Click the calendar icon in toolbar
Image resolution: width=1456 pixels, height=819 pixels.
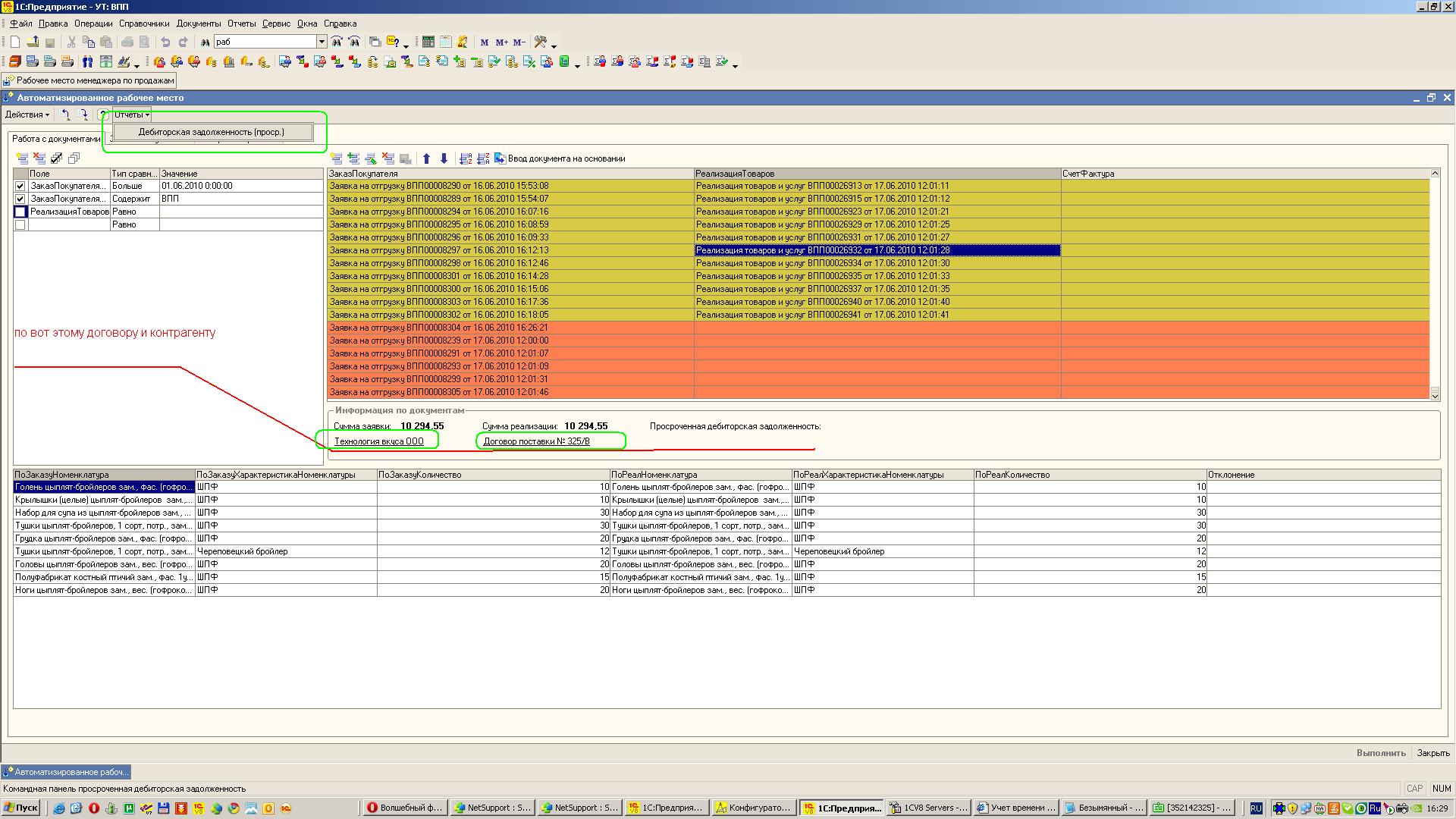pyautogui.click(x=446, y=42)
